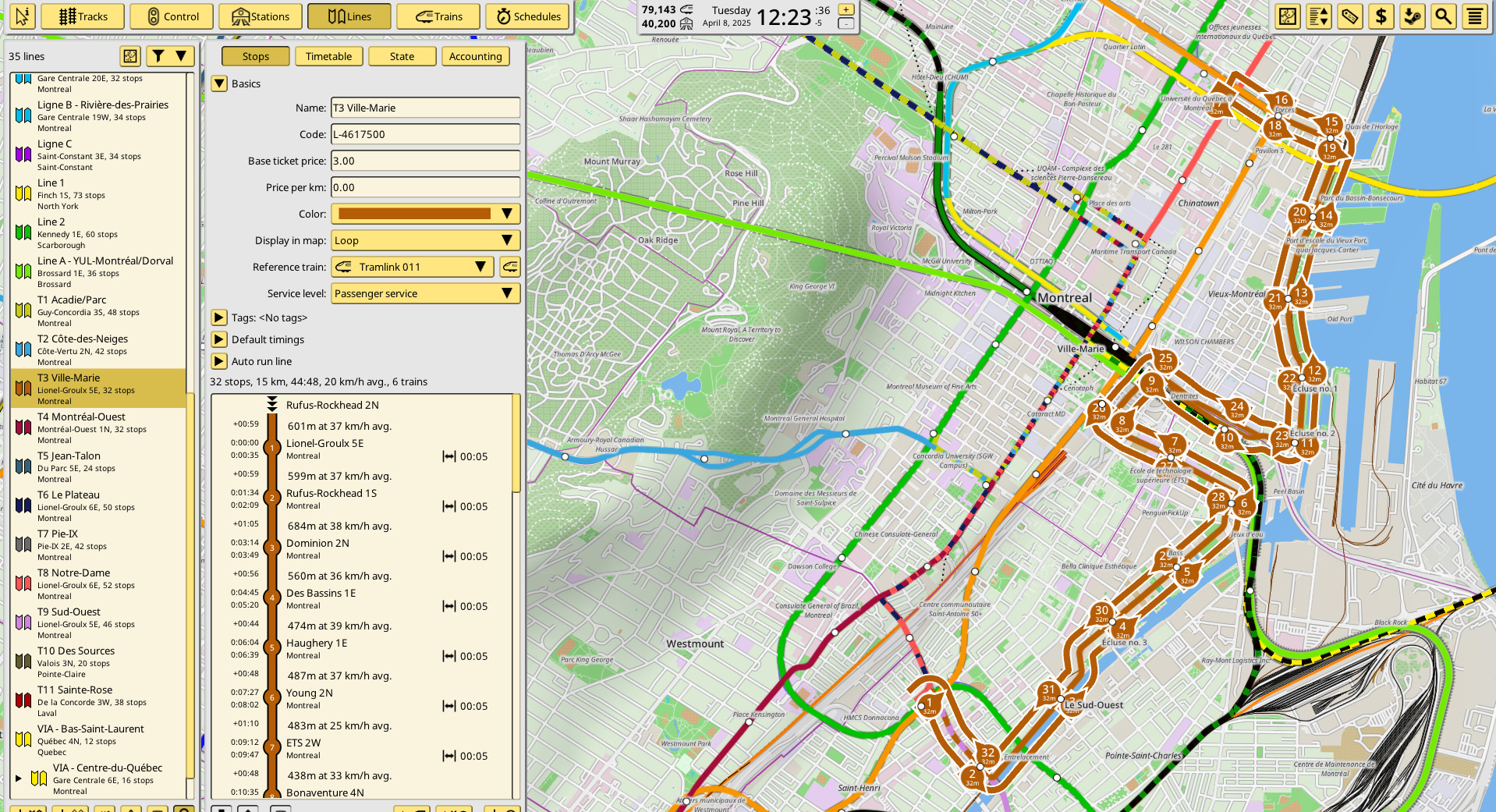Open the Stations toolbar tab

[x=261, y=16]
